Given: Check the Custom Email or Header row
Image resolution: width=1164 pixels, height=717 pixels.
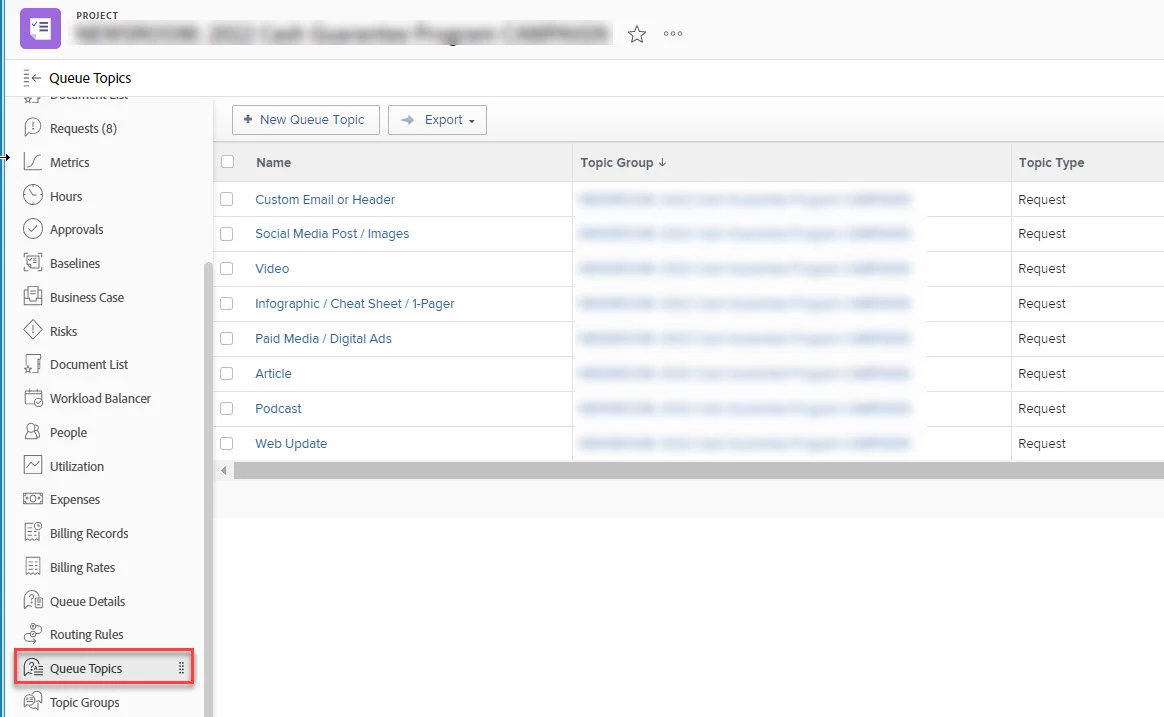Looking at the screenshot, I should click(226, 199).
